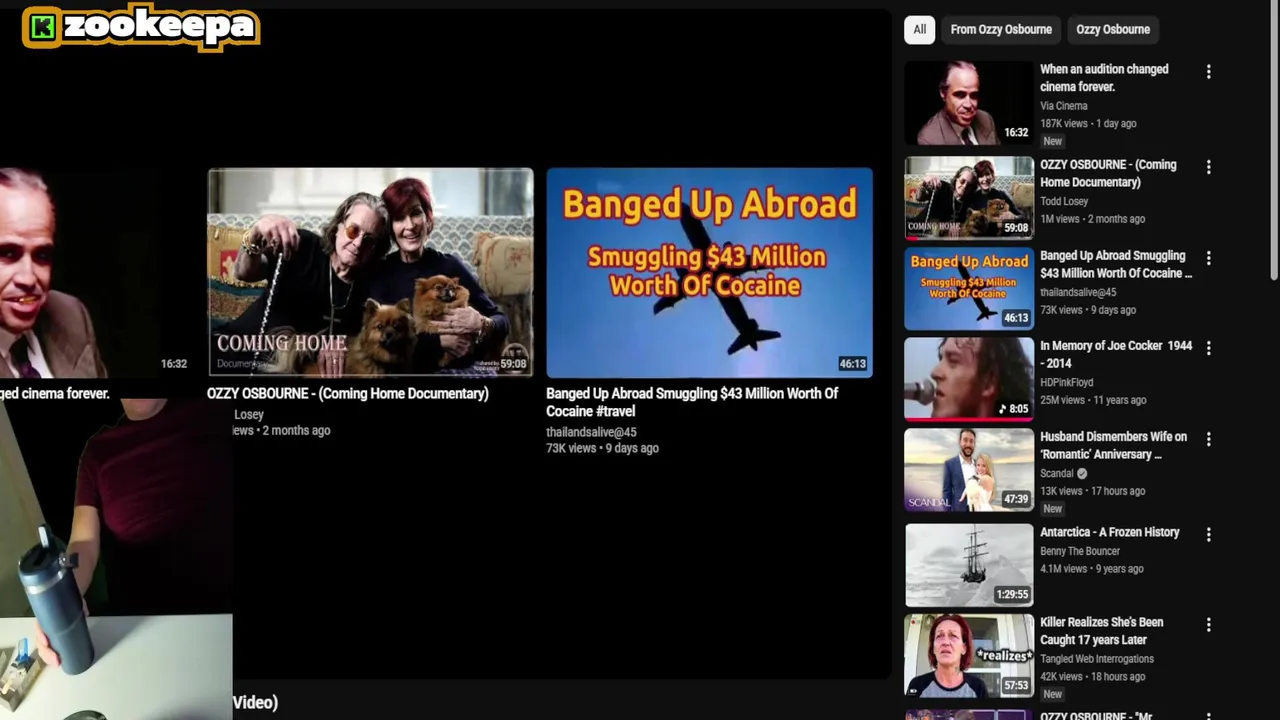The height and width of the screenshot is (720, 1280).
Task: Click the '4.1M views • 9 years ago' text
Action: [1092, 569]
